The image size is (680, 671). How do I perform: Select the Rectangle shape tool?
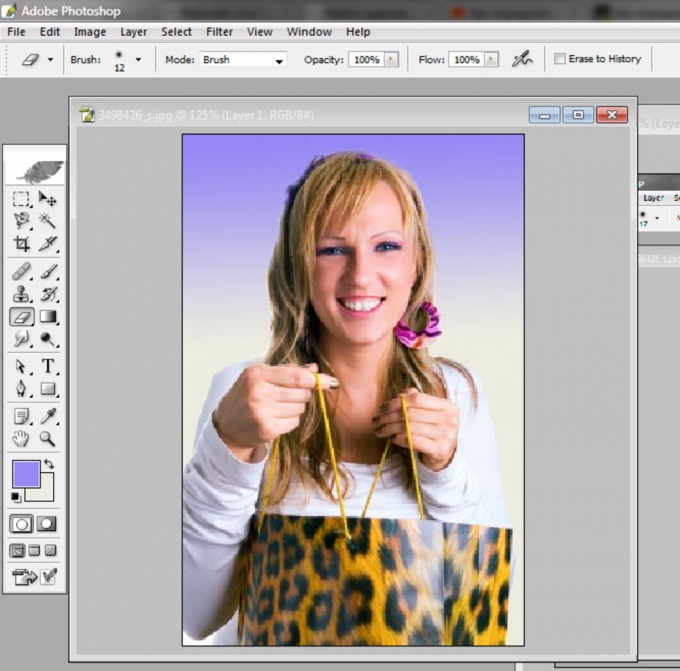click(x=48, y=389)
